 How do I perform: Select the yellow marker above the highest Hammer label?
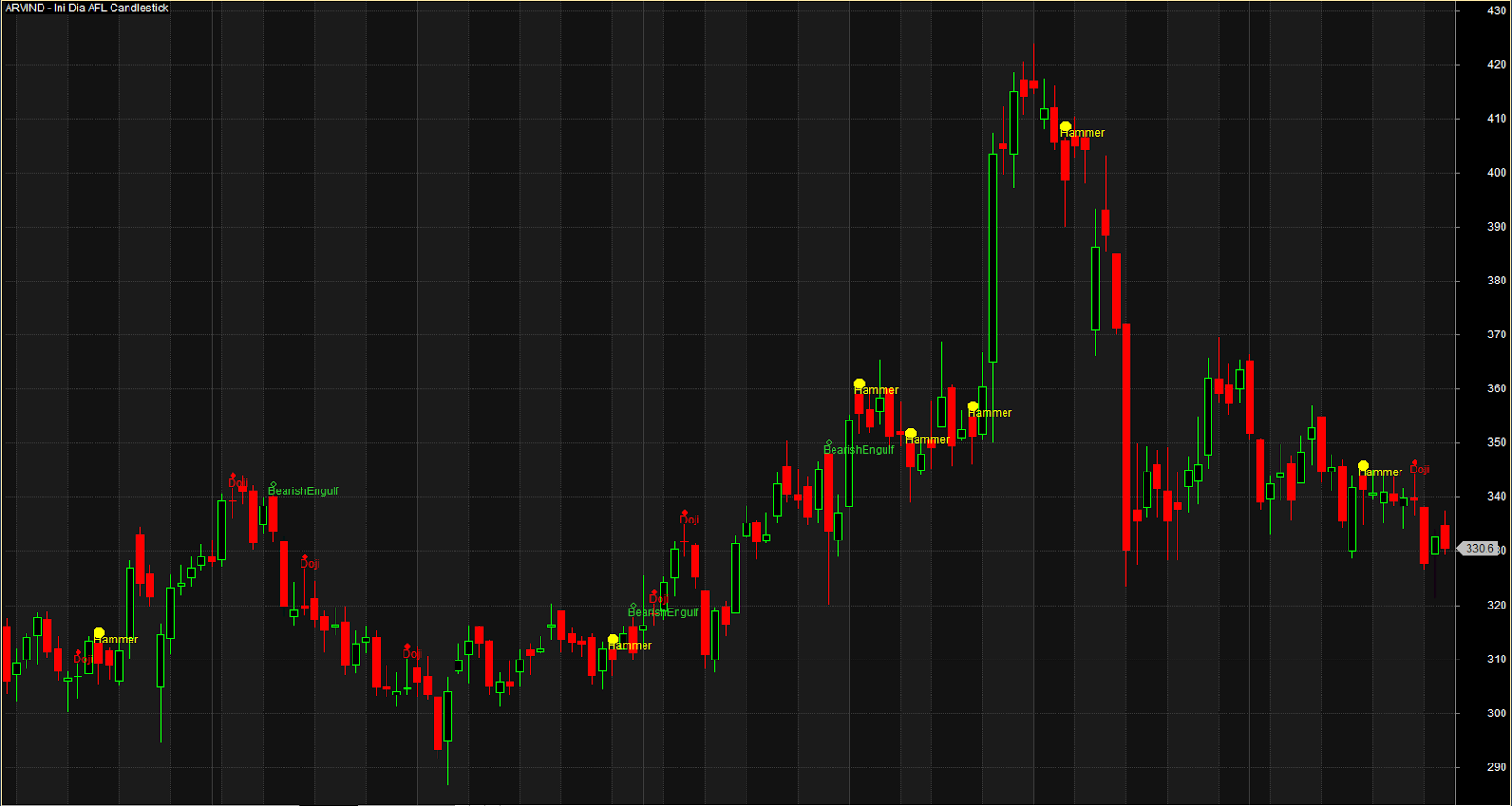point(1065,127)
